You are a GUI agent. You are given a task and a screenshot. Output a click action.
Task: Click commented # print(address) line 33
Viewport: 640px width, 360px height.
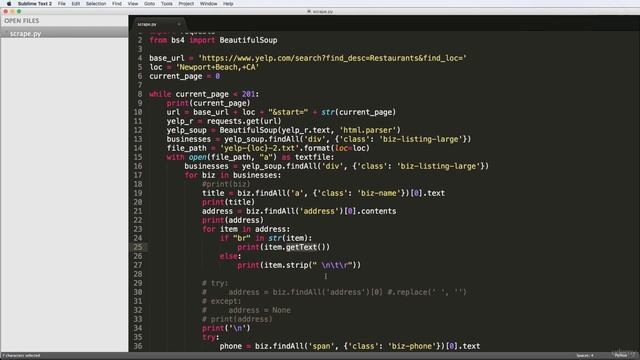click(237, 319)
